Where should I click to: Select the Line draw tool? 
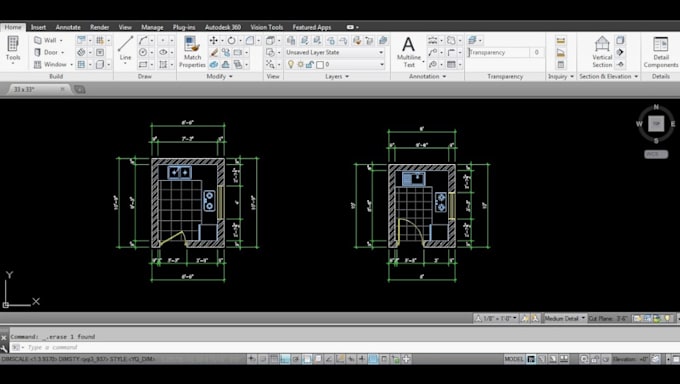point(125,49)
